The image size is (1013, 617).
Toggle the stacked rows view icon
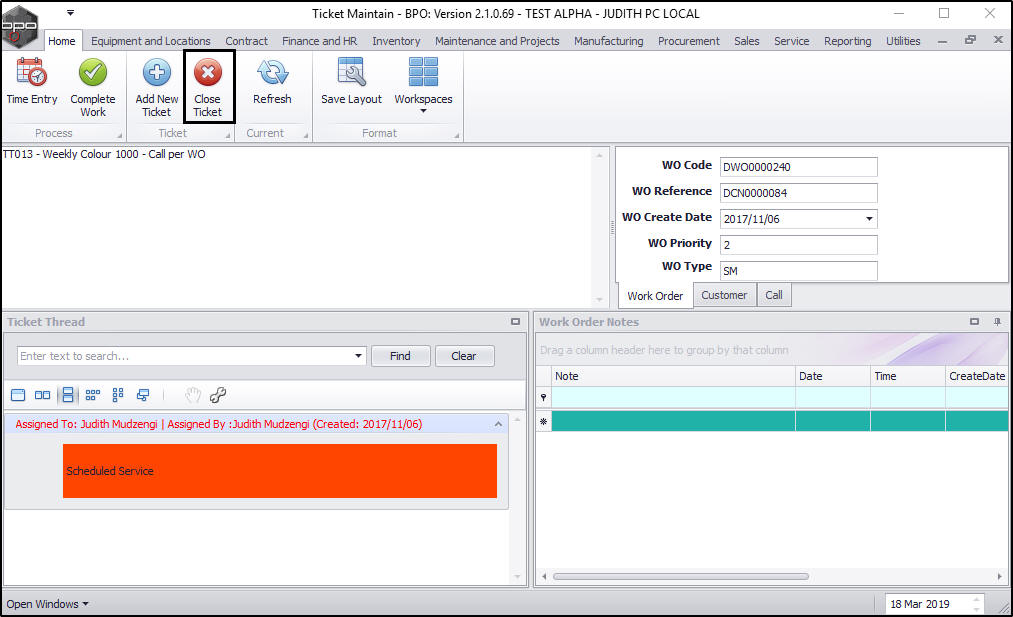(68, 395)
